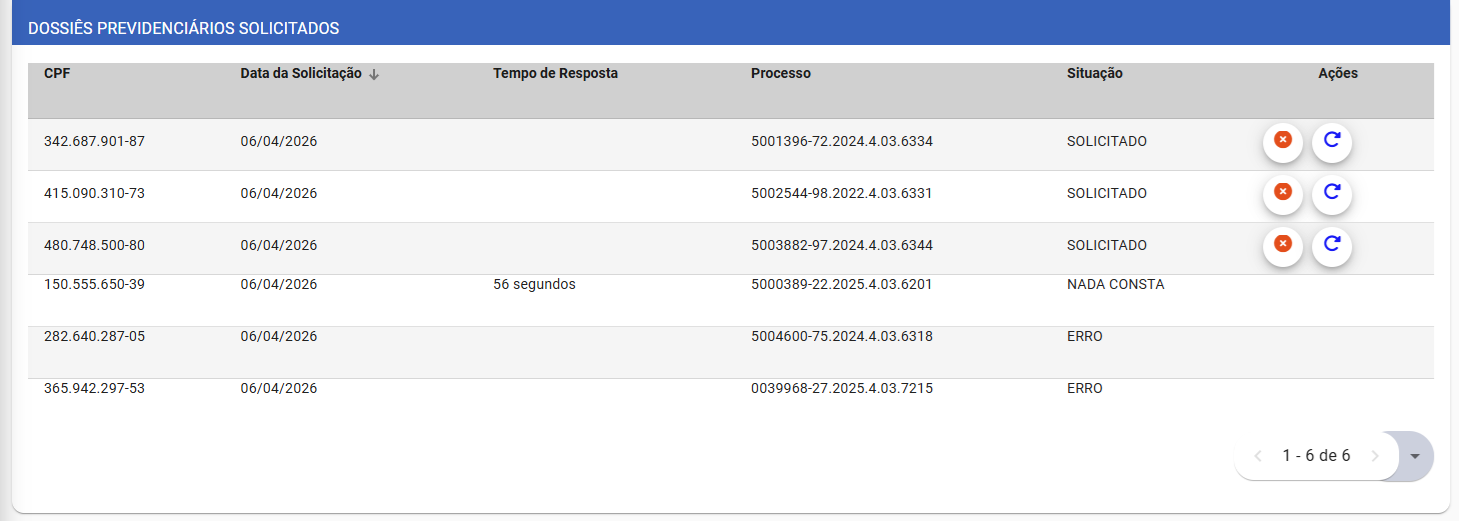Open the rows-per-page dropdown arrow
The width and height of the screenshot is (1459, 521).
(1414, 456)
